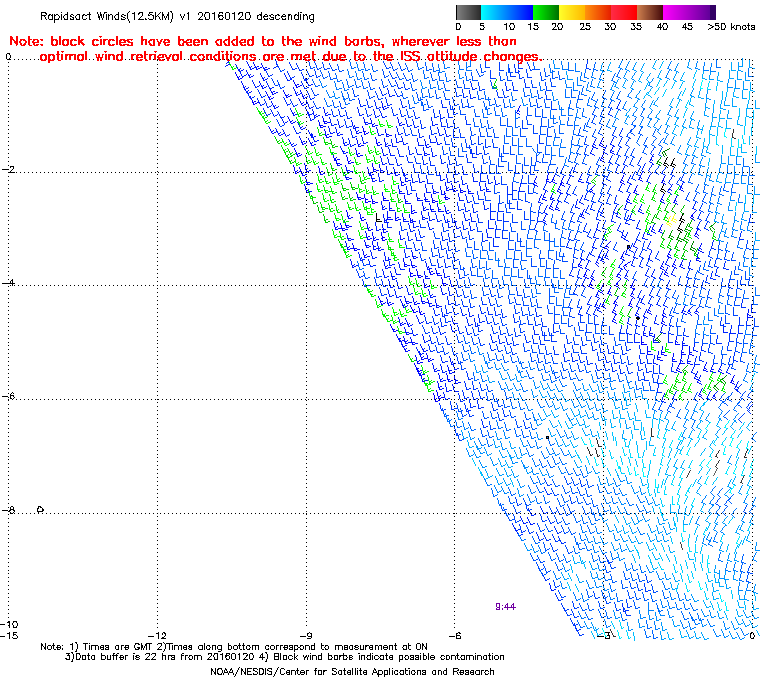Click the green 15-20 knots legend segment
The width and height of the screenshot is (760, 688).
point(546,12)
